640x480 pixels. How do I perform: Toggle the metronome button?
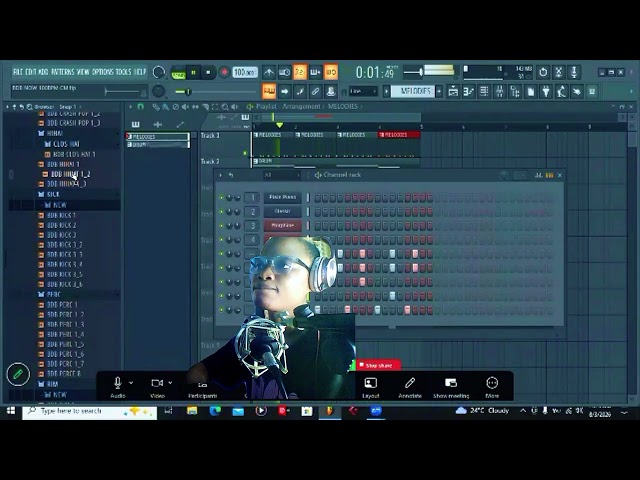click(269, 73)
